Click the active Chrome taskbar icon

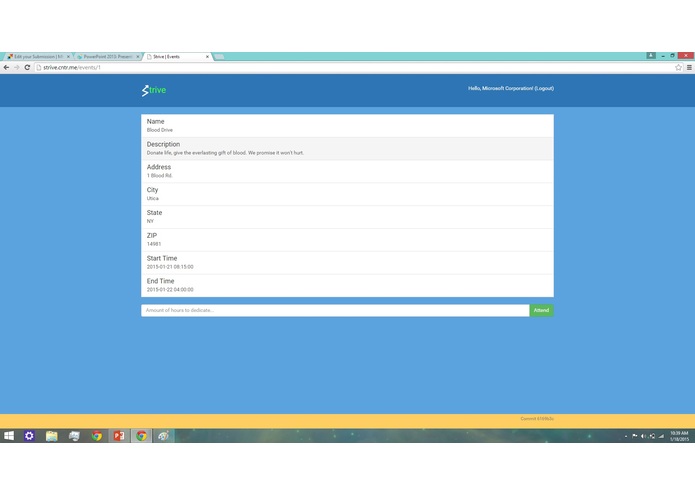[x=141, y=436]
